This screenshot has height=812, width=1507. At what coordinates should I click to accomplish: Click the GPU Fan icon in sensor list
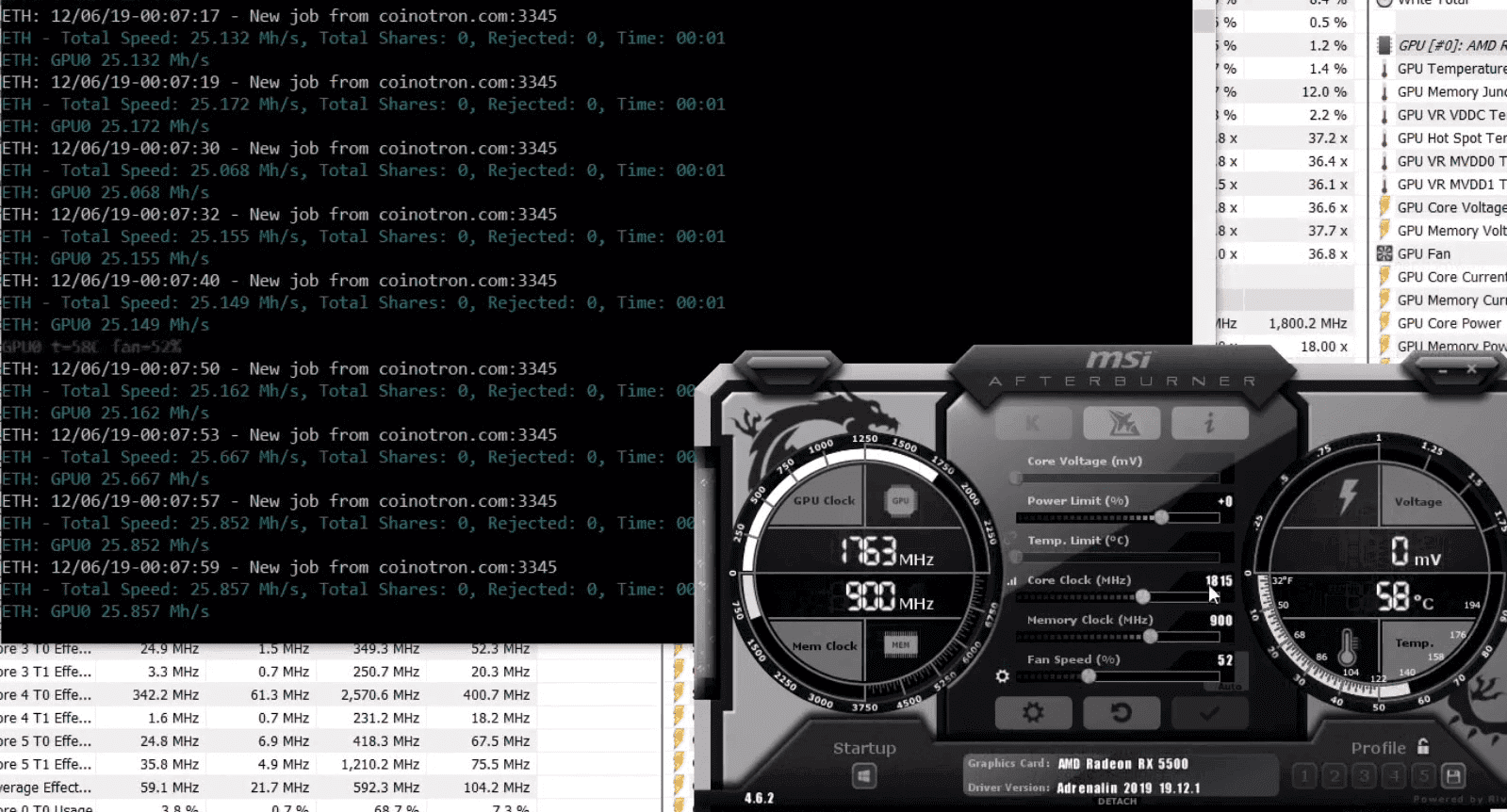tap(1384, 253)
